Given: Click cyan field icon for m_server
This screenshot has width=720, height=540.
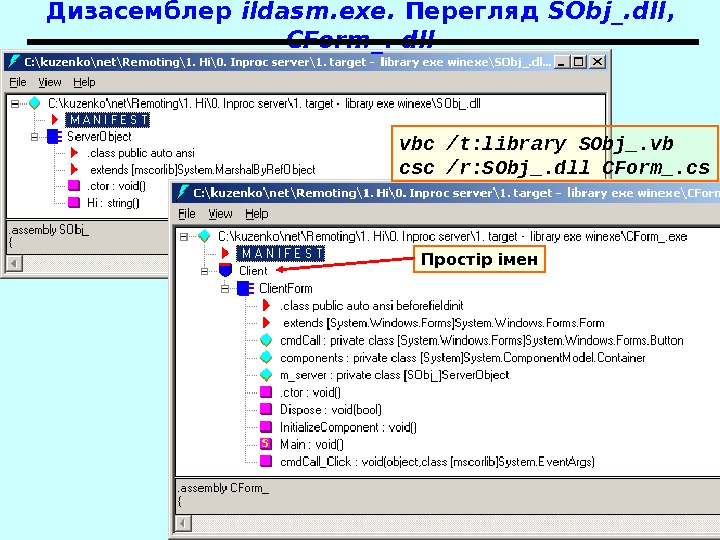Looking at the screenshot, I should [266, 375].
